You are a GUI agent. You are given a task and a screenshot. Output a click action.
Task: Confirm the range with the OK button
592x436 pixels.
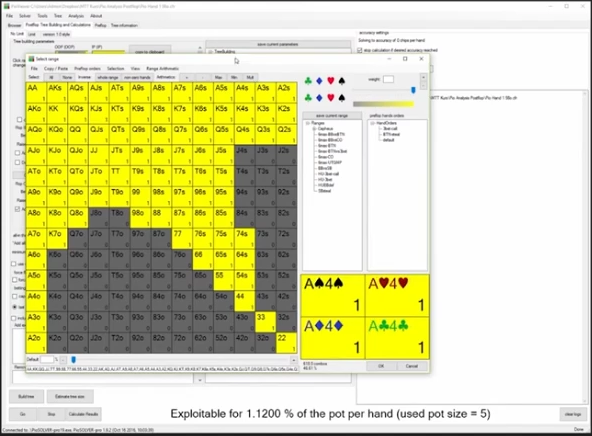tap(381, 366)
